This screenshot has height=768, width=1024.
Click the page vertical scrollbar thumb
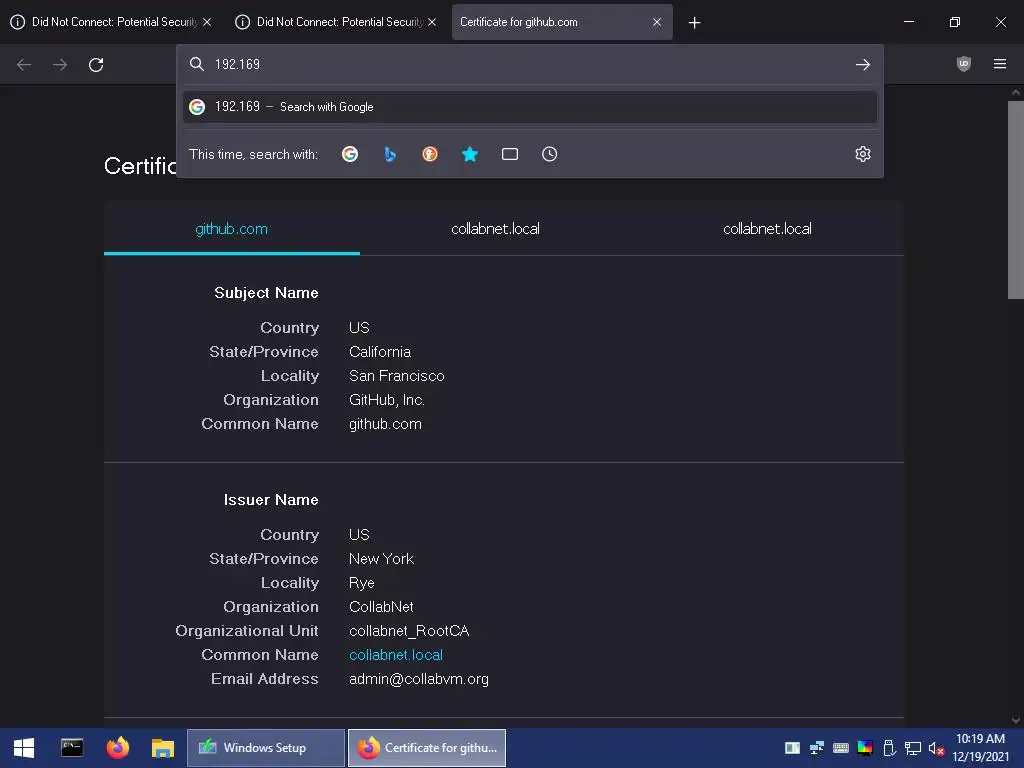pyautogui.click(x=1016, y=199)
